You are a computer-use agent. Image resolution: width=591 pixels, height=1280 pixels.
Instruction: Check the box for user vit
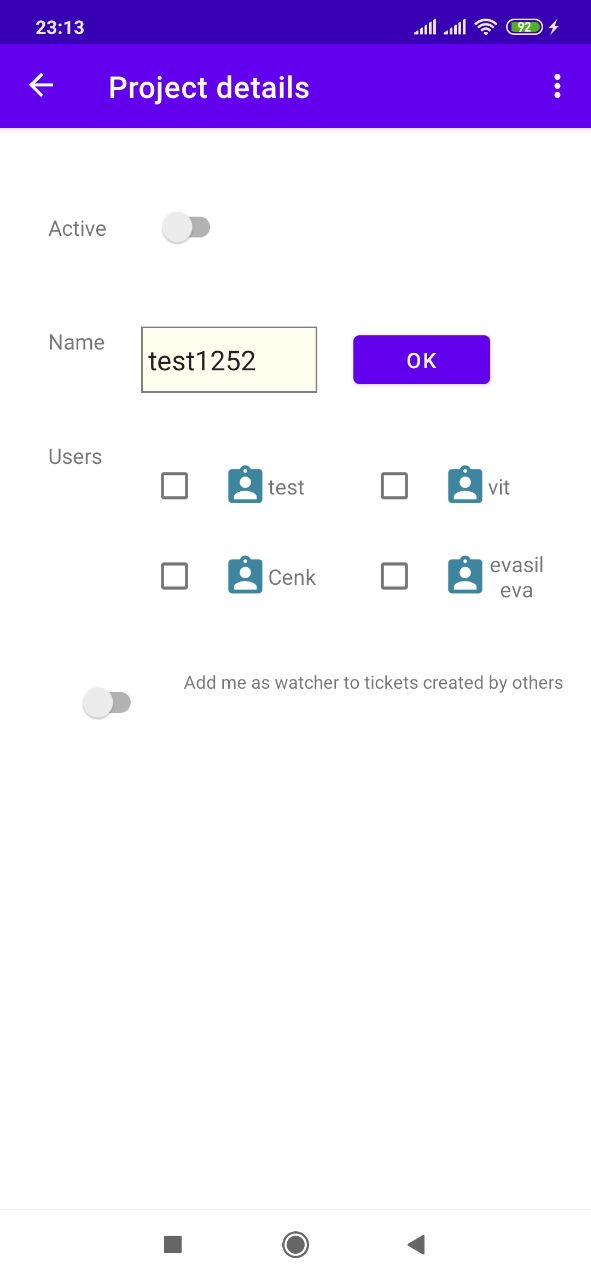coord(395,486)
